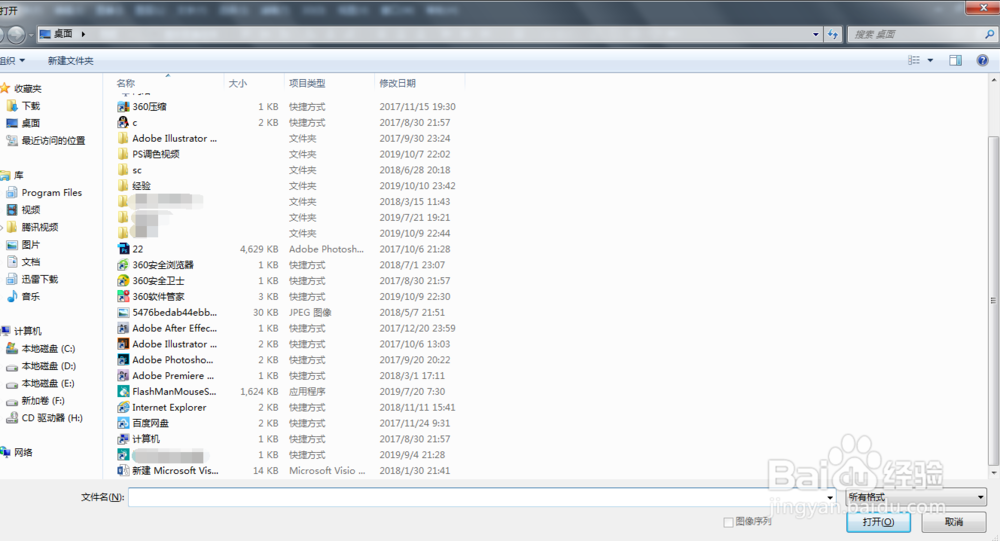
Task: Select the 经验 folder name
Action: pos(142,186)
